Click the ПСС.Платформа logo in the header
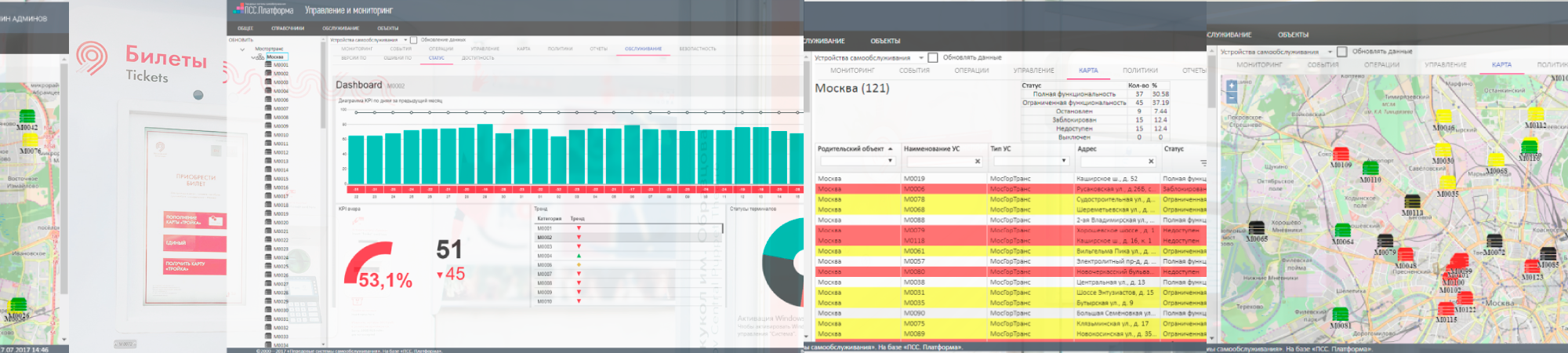Screen dimensions: 1568x353 coord(263,10)
